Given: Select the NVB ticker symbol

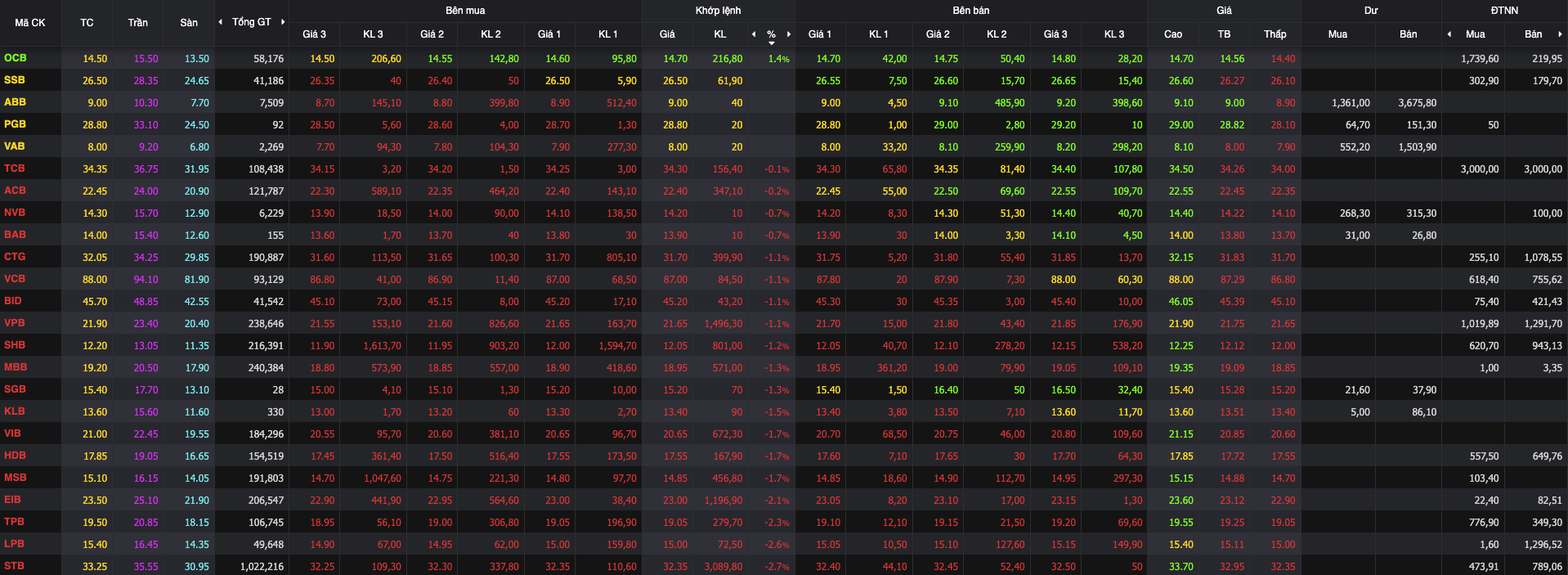Looking at the screenshot, I should click(15, 213).
